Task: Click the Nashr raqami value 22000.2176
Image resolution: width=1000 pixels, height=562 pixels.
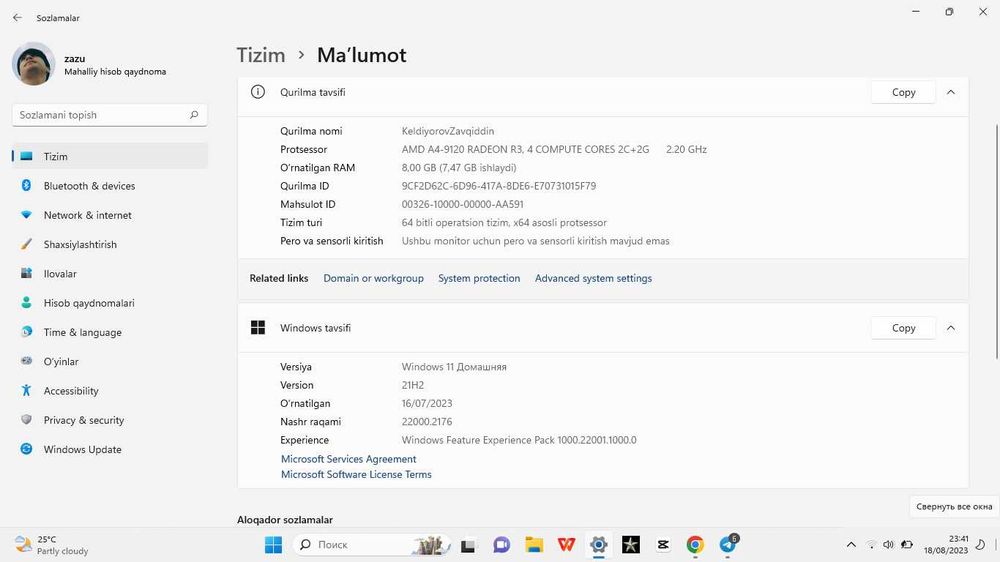Action: tap(427, 422)
